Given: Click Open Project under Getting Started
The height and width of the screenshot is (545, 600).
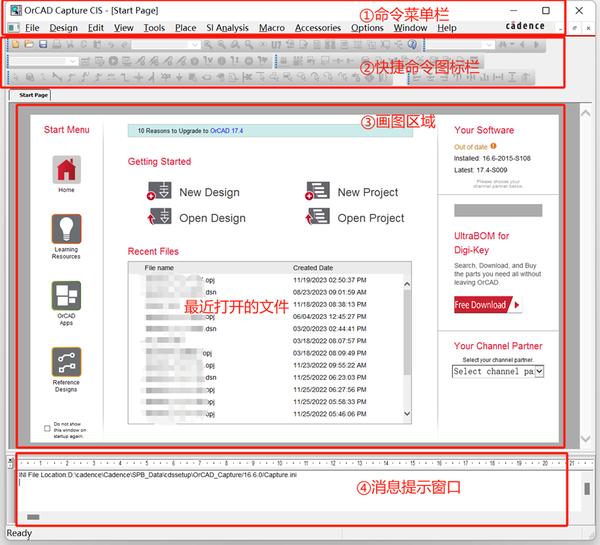Looking at the screenshot, I should point(354,218).
